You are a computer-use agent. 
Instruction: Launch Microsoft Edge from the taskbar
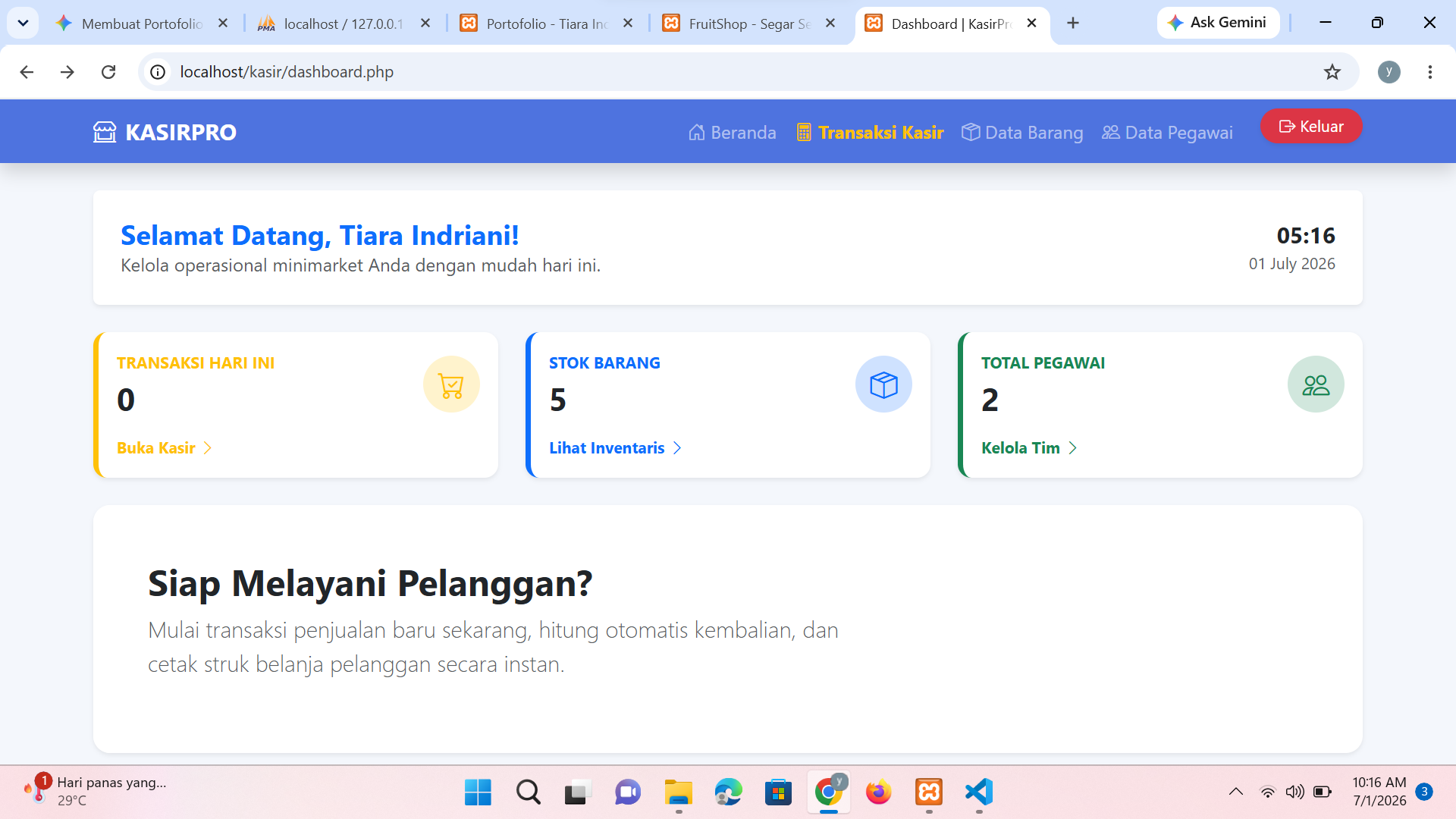click(728, 792)
